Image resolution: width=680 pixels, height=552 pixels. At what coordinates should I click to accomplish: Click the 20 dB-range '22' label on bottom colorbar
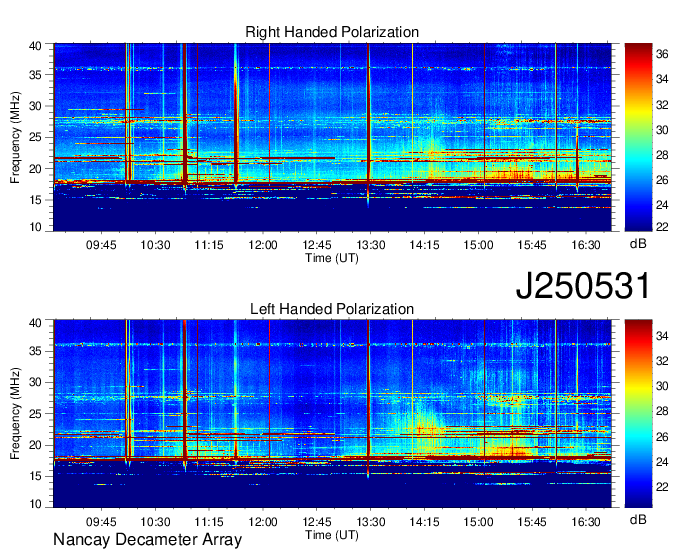[x=662, y=487]
